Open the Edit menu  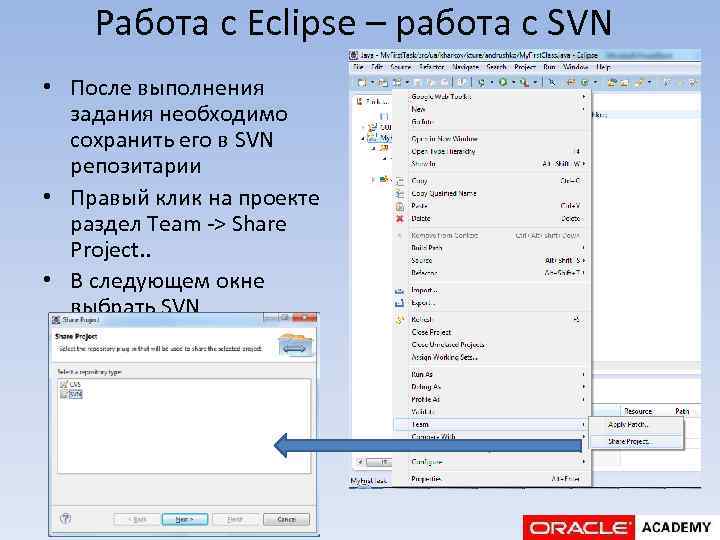tap(377, 67)
